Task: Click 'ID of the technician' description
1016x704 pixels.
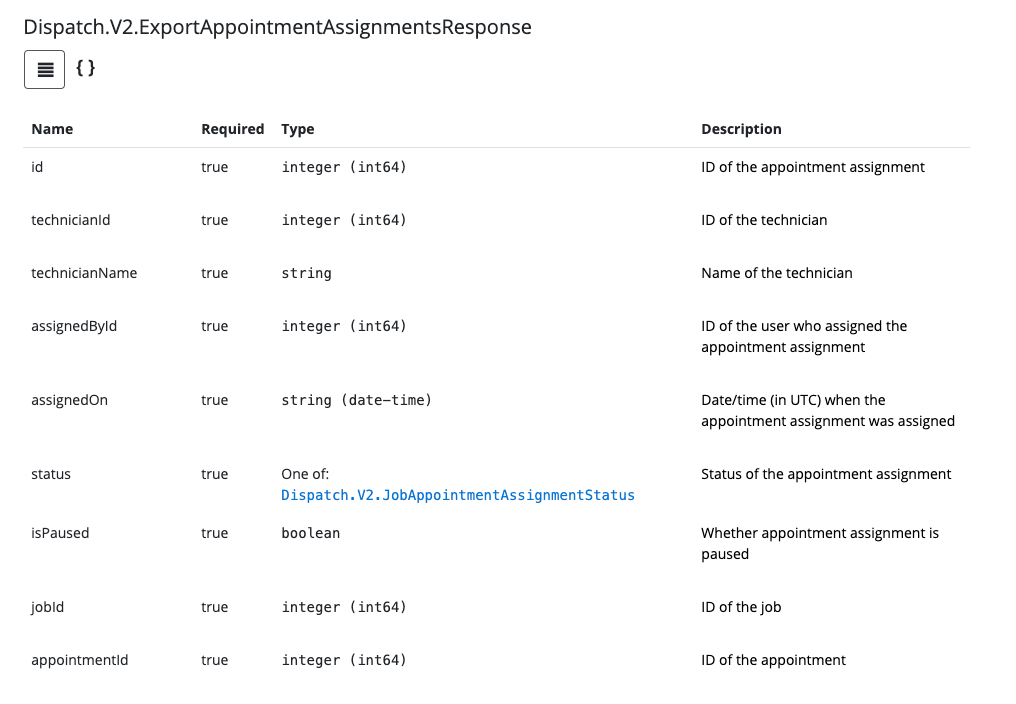Action: (x=764, y=220)
